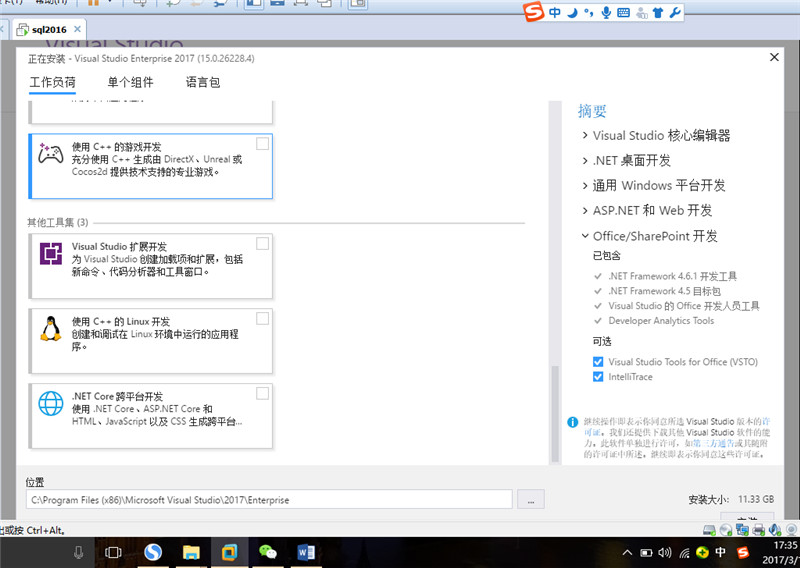Switch to the 单个组件 tab
800x568 pixels.
[130, 82]
